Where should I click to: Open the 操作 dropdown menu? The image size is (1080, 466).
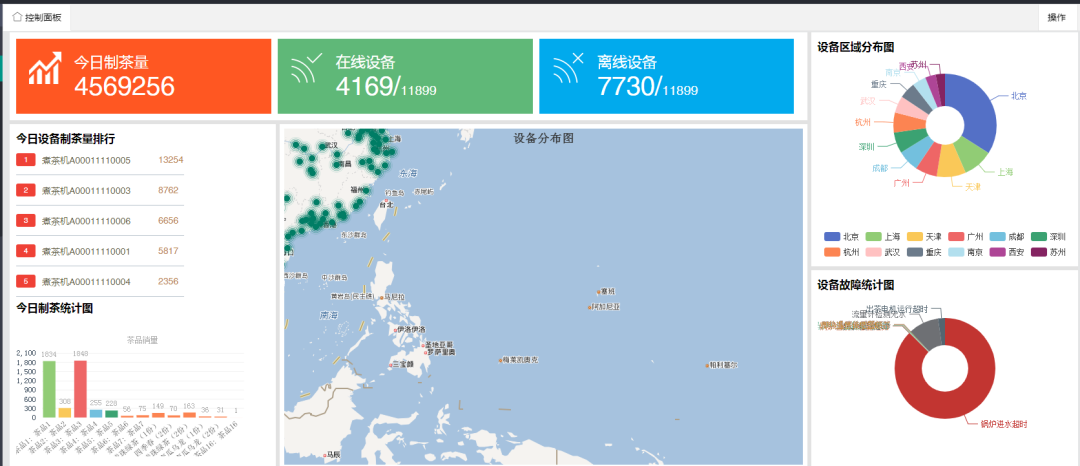1057,17
